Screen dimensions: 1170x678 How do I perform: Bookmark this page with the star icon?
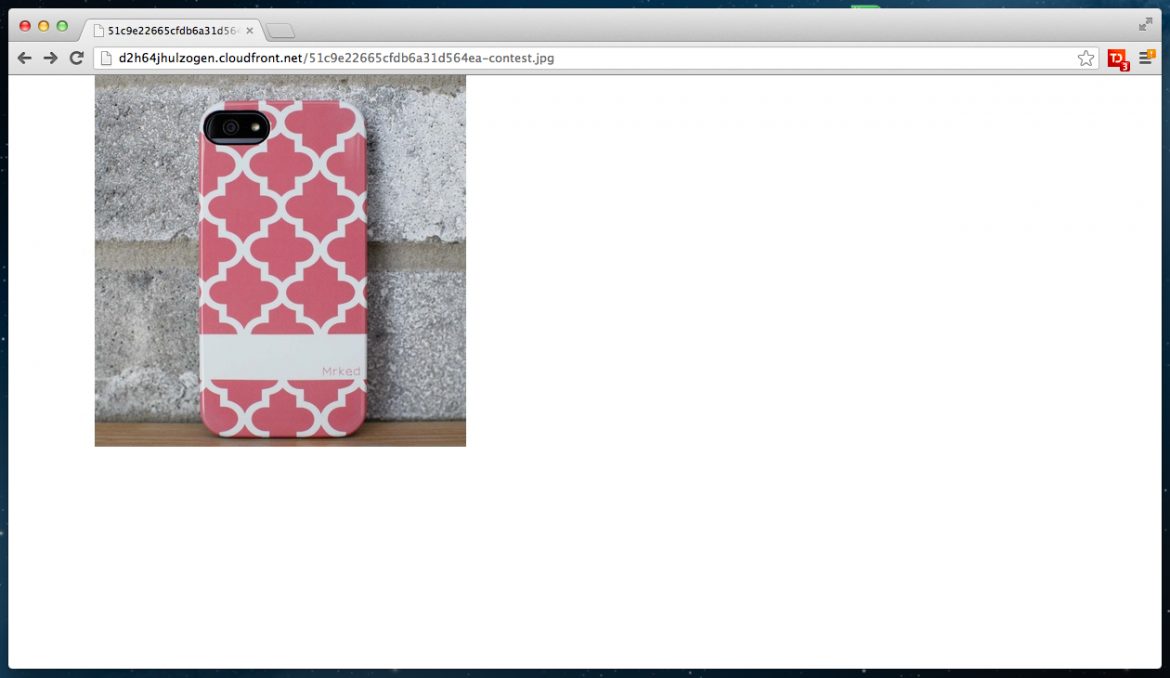point(1085,58)
